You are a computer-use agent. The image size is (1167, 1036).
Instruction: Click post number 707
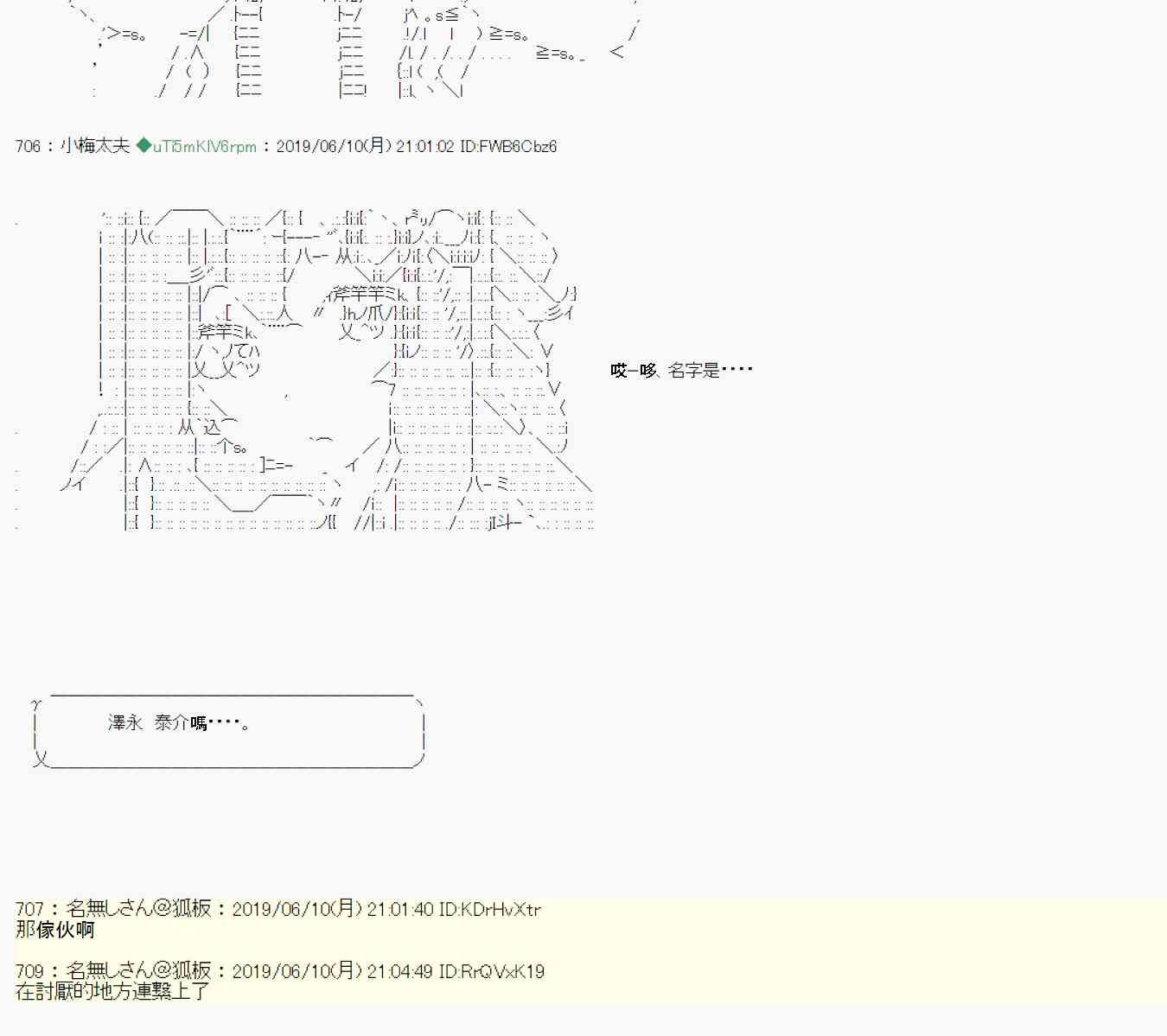click(x=29, y=909)
